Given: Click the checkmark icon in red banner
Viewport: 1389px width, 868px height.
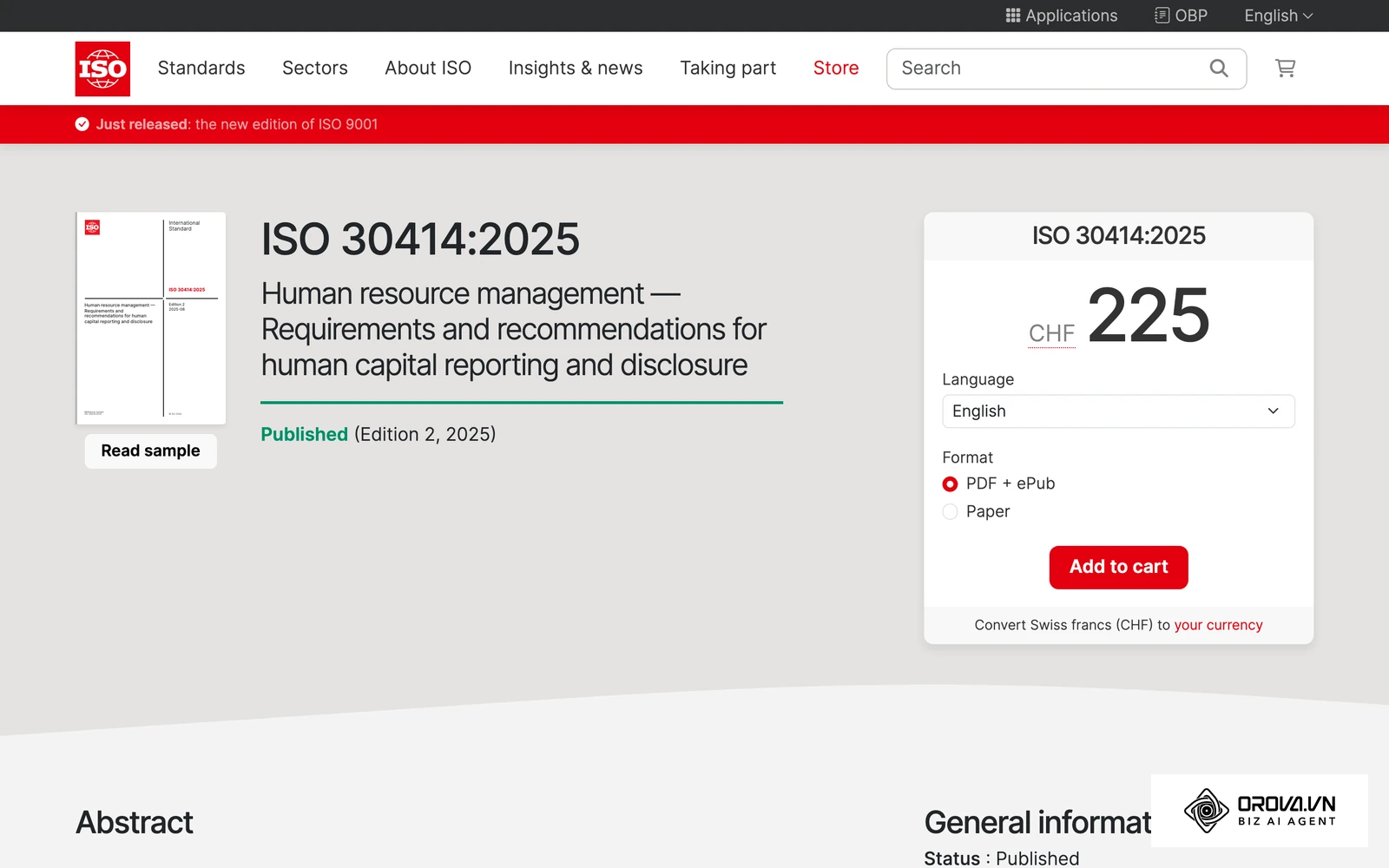Looking at the screenshot, I should coord(82,124).
